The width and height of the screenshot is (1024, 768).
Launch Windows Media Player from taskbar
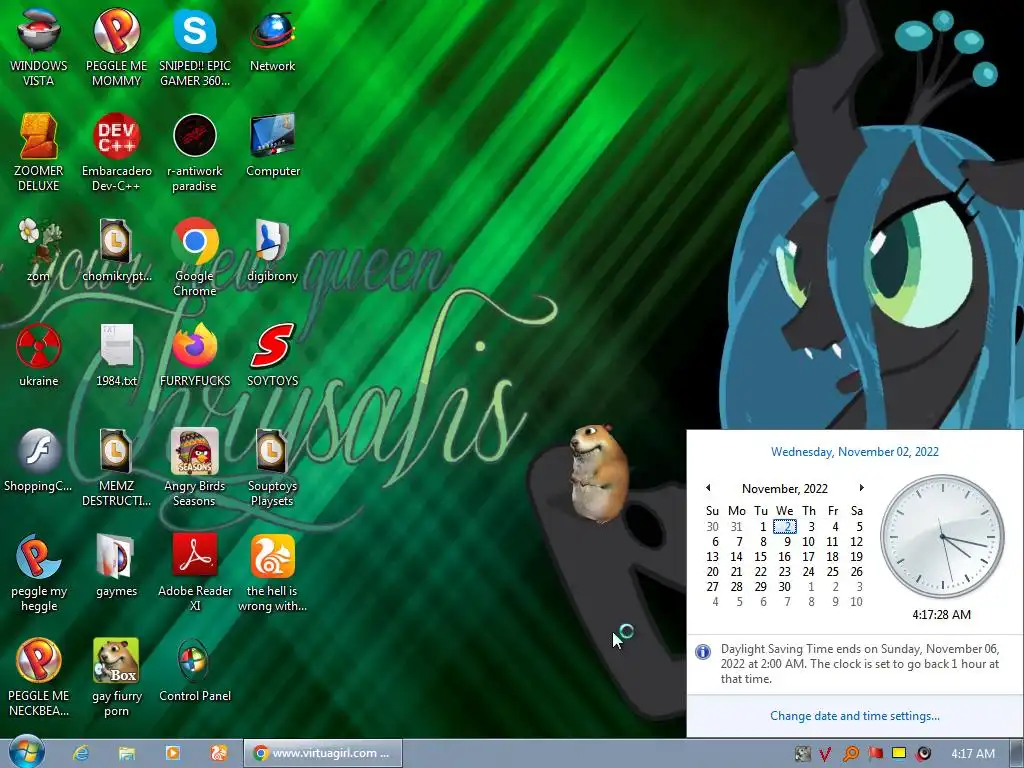[172, 753]
